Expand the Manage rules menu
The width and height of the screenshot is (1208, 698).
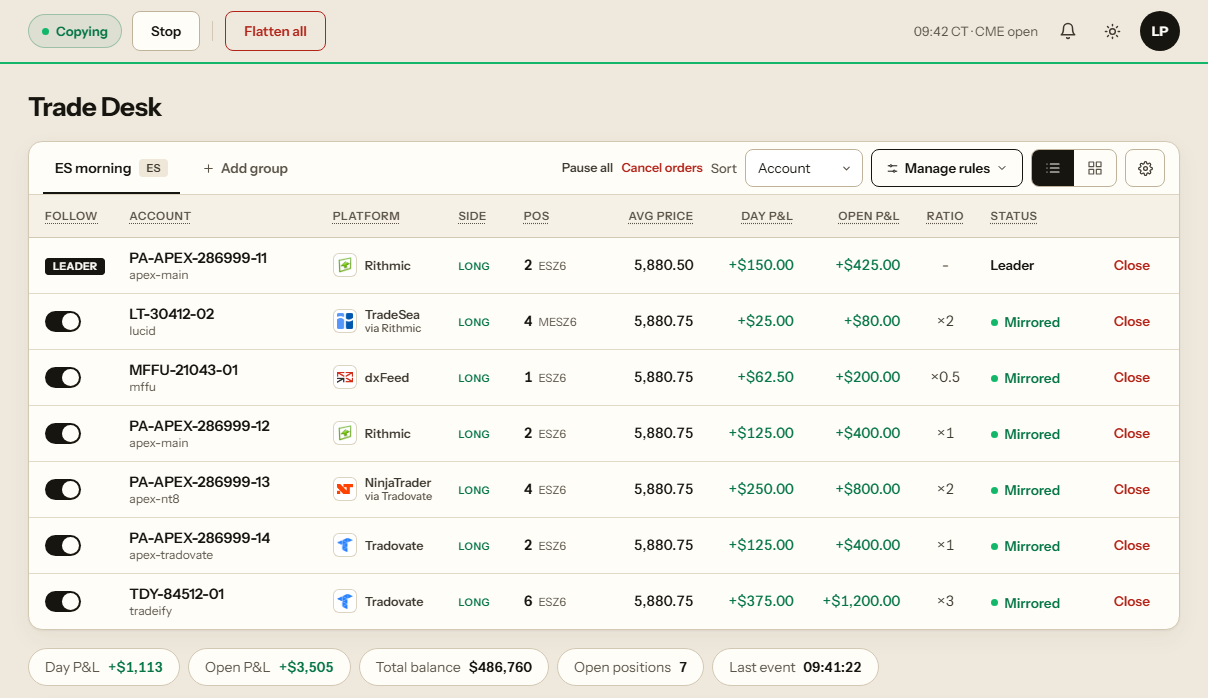pos(947,168)
